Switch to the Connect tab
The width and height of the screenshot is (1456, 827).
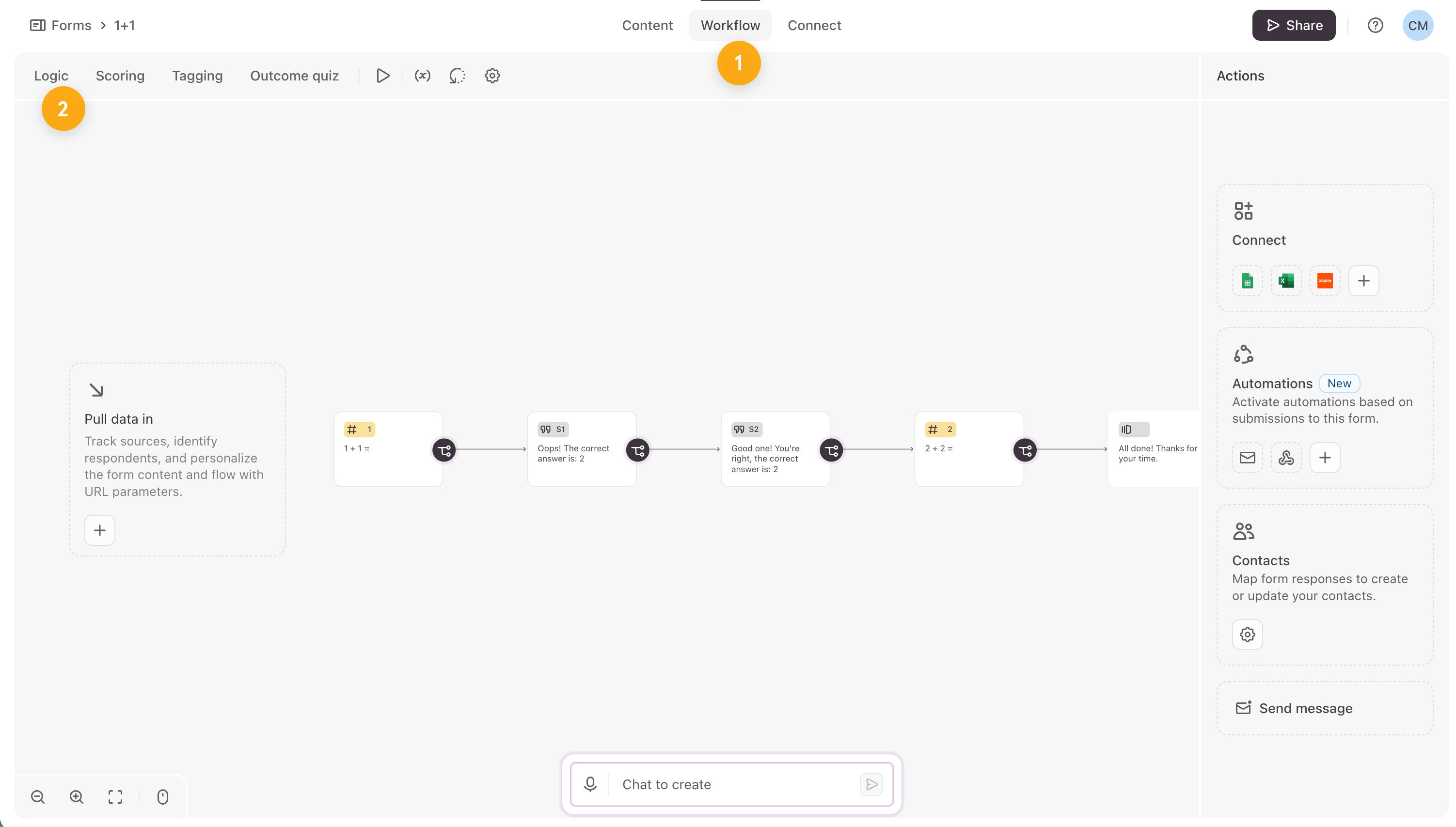[x=814, y=25]
